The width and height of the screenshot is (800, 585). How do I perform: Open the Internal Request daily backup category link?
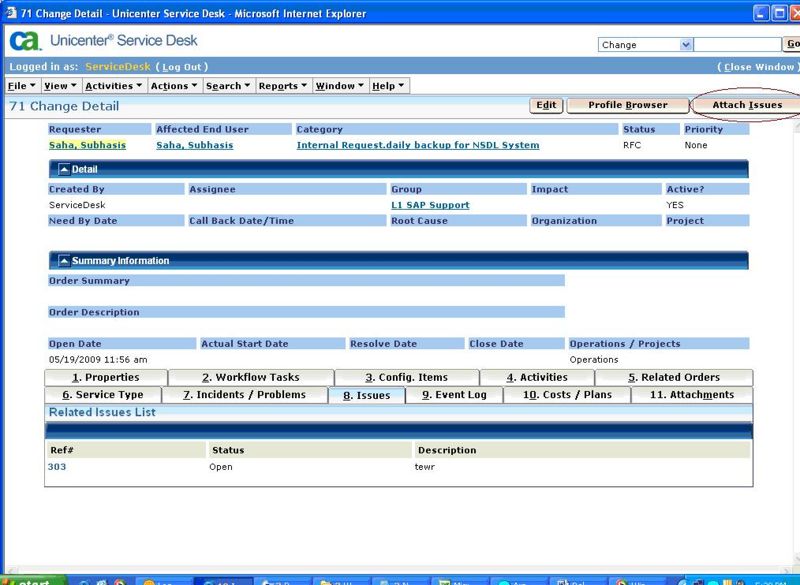(418, 145)
